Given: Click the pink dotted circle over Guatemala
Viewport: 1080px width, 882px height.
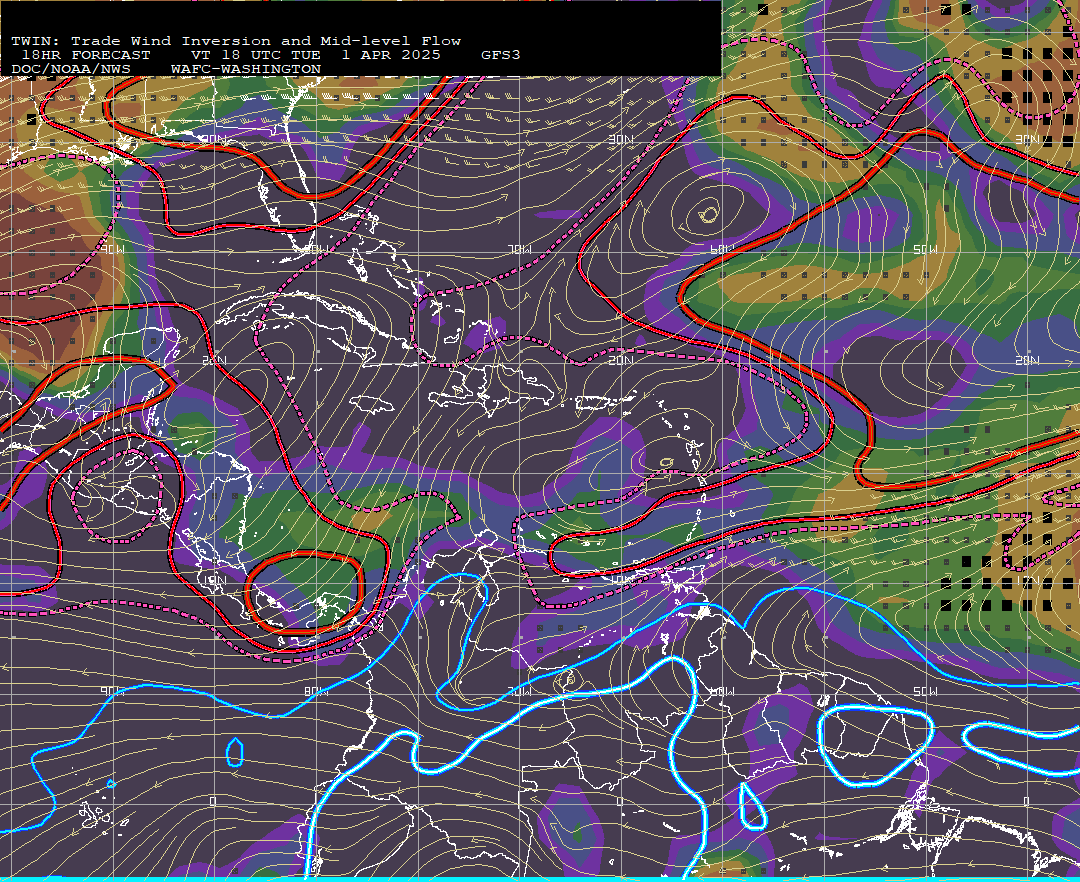Looking at the screenshot, I should click(117, 496).
